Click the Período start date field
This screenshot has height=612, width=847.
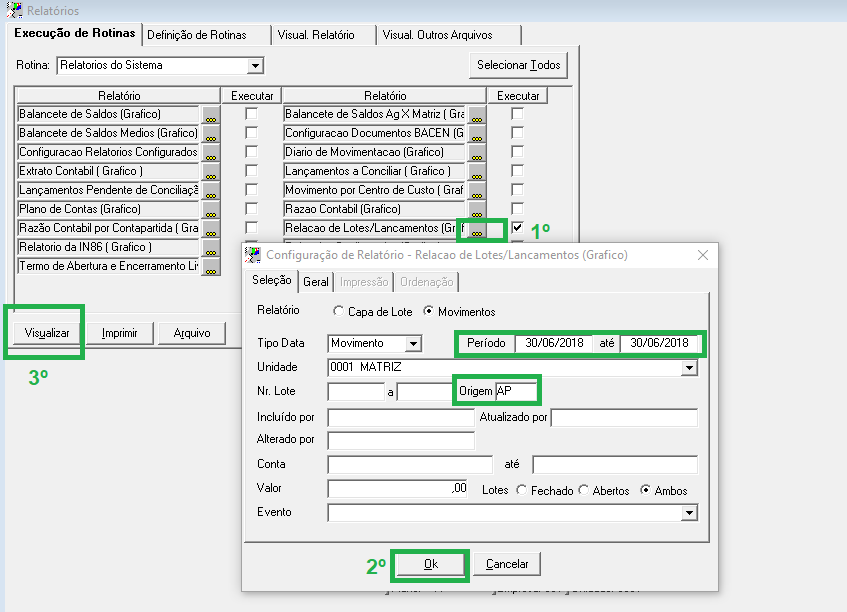pos(554,343)
